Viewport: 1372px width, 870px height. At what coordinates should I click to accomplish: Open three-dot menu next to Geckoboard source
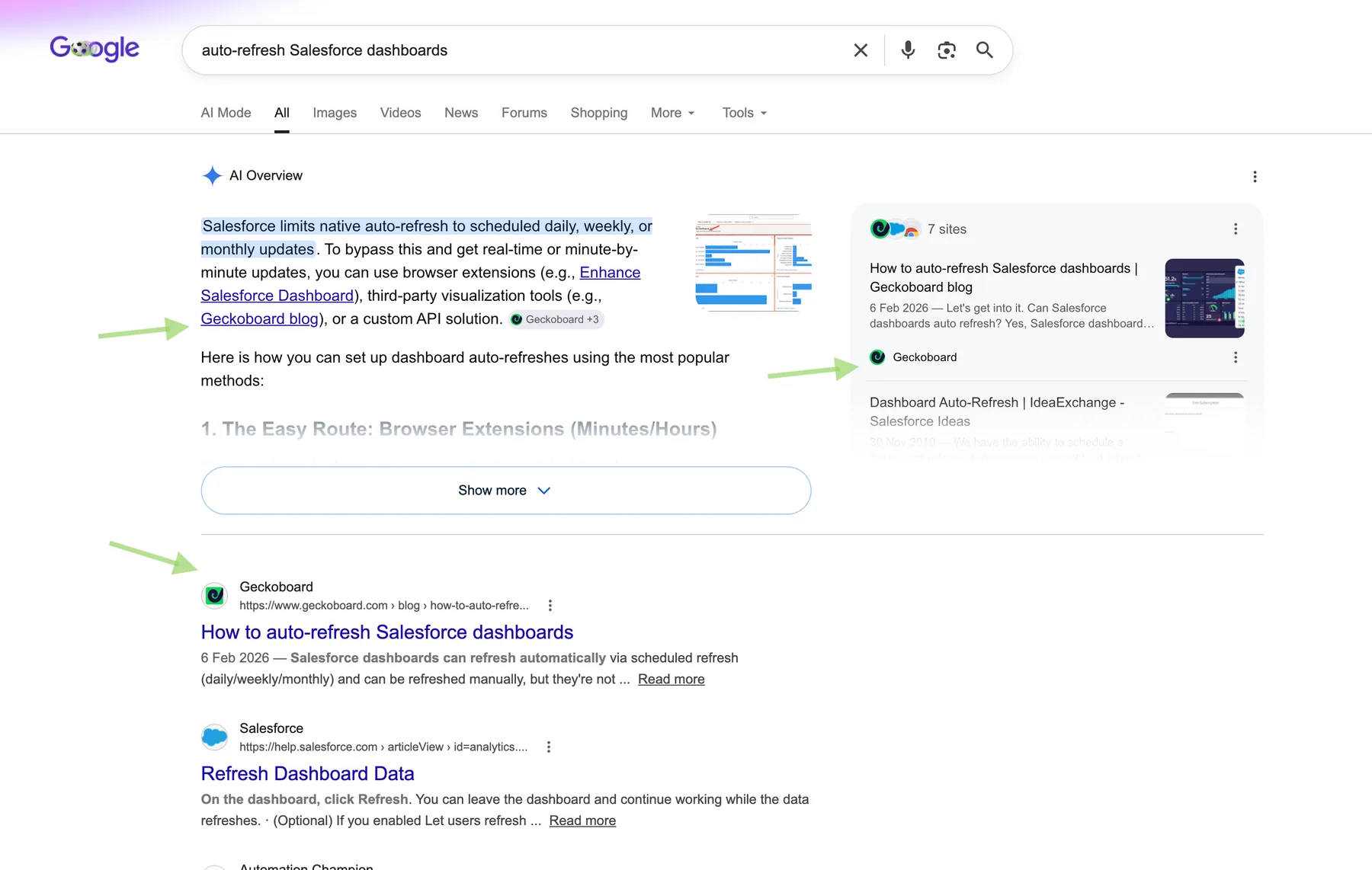point(1236,357)
